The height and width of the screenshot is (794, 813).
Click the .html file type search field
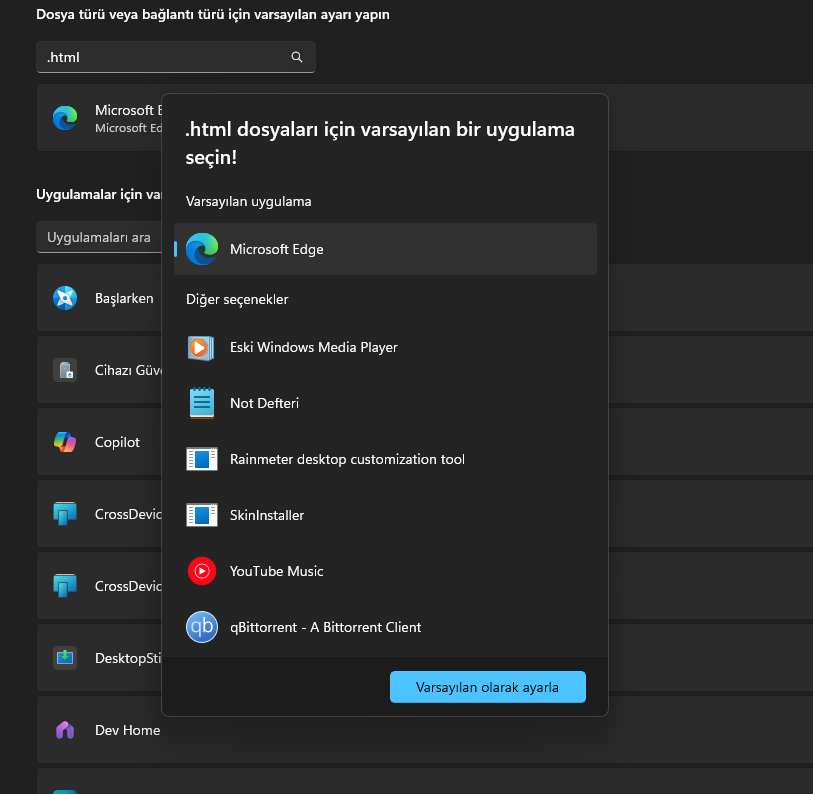coord(176,57)
